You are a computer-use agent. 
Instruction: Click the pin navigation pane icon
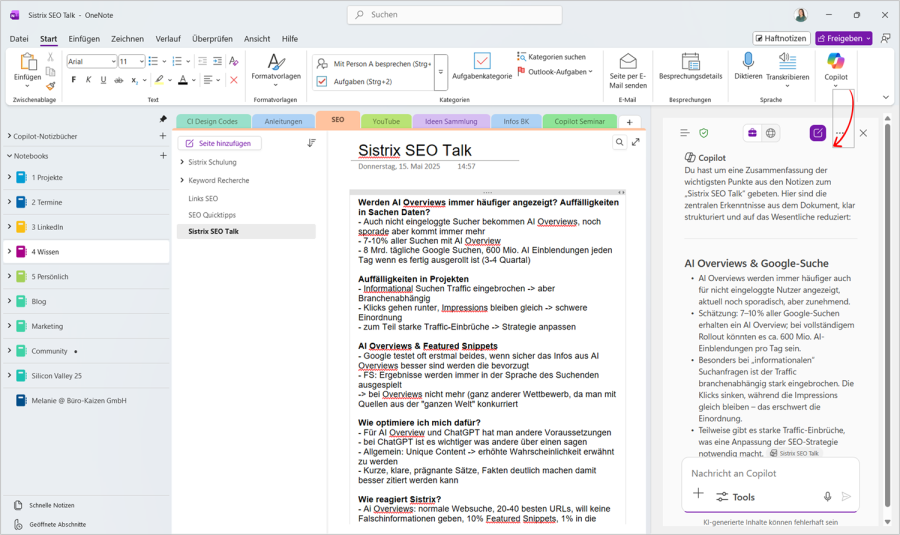163,119
